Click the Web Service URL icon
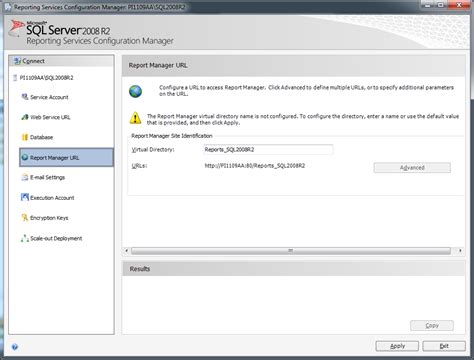Image resolution: width=474 pixels, height=360 pixels. pos(25,117)
